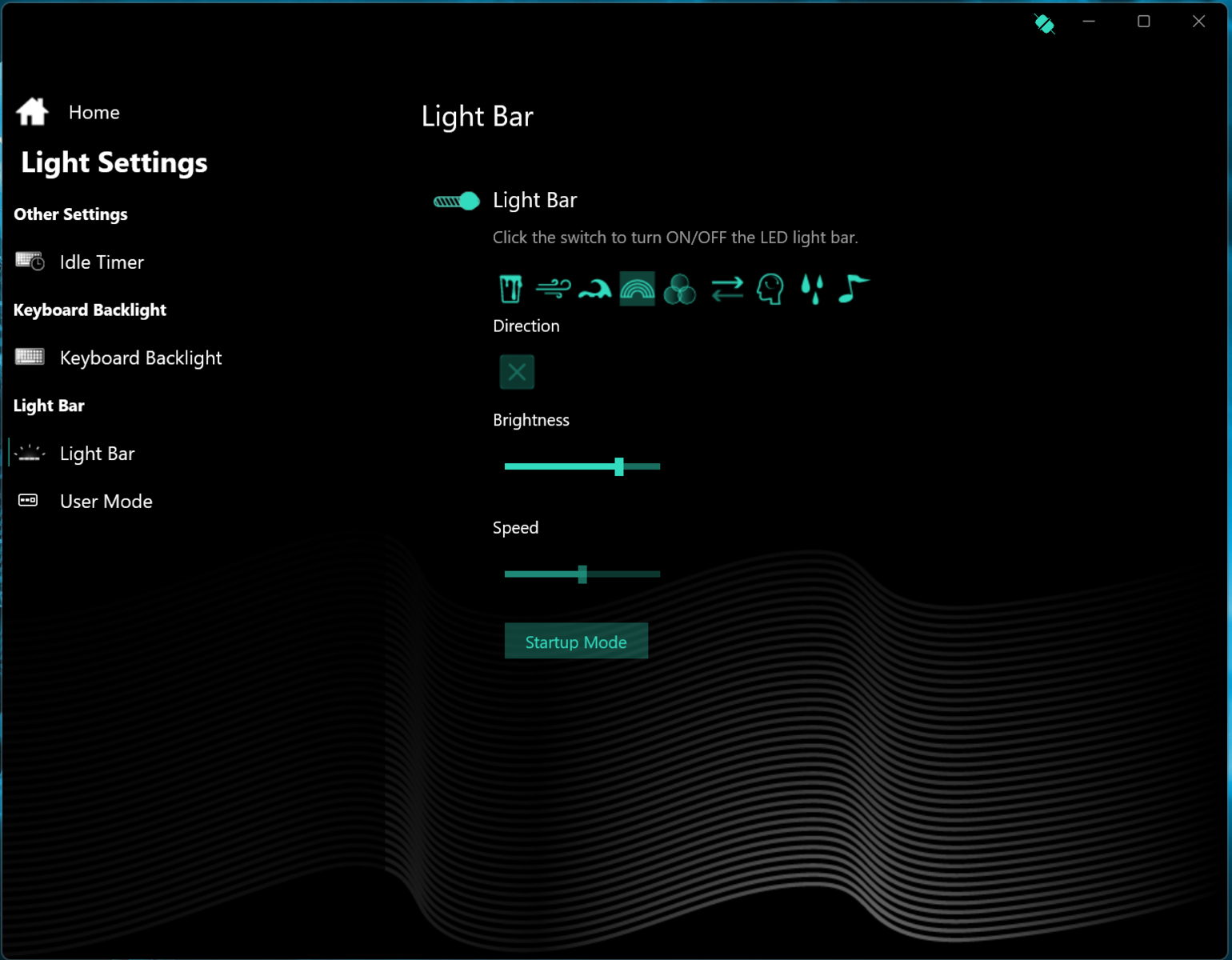Click the Keyboard Backlight keyboard icon

point(30,357)
